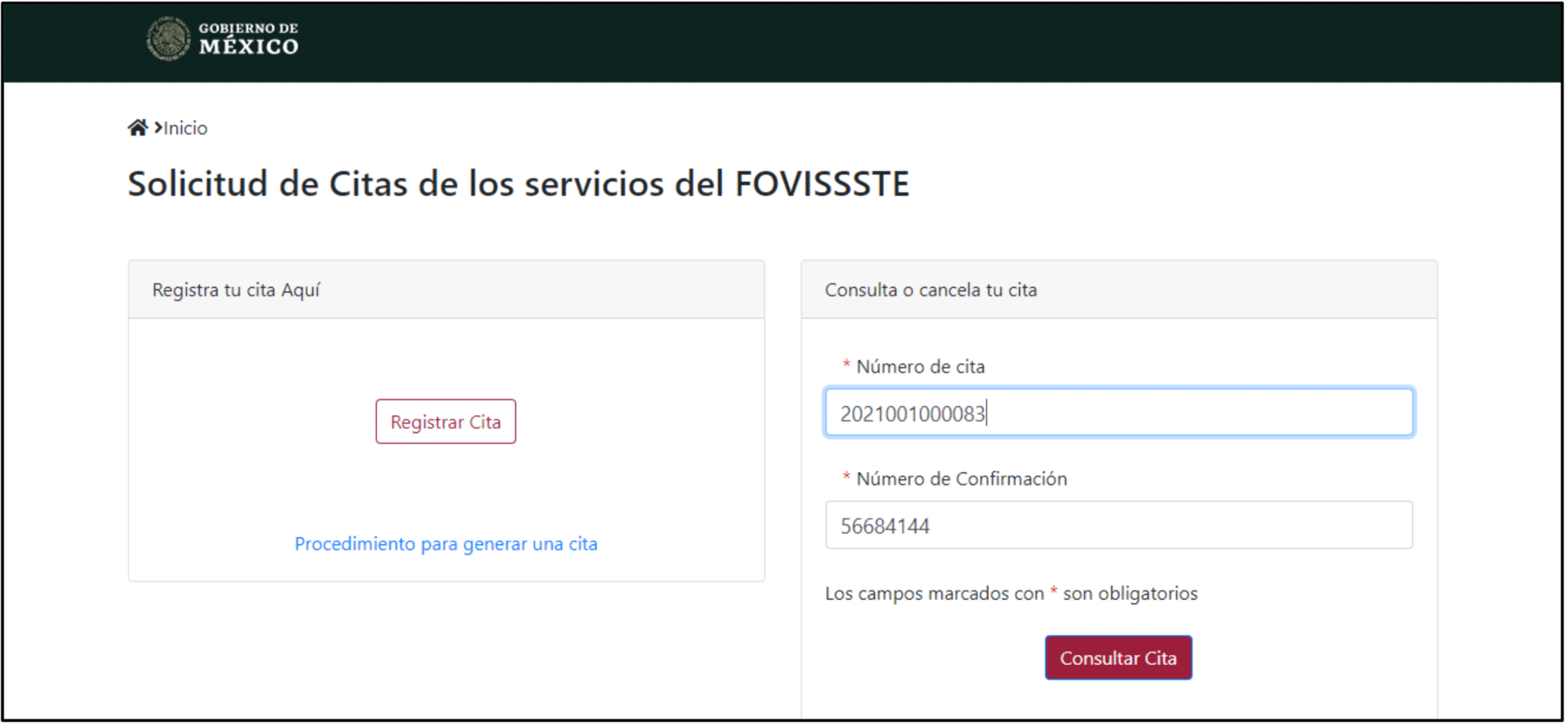
Task: Click the Número de cita label
Action: pos(920,367)
